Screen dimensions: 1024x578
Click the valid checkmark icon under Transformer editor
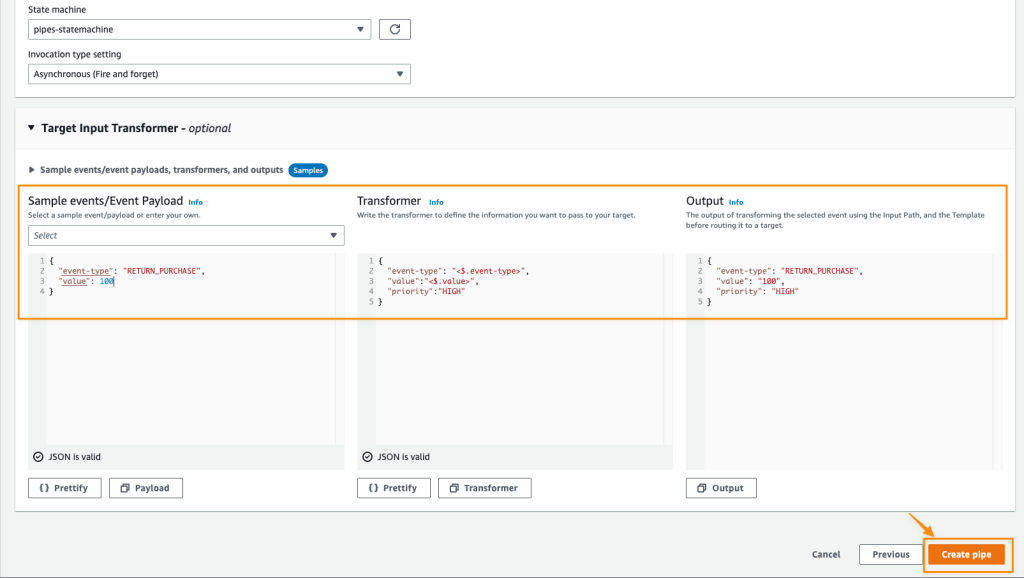pos(367,457)
